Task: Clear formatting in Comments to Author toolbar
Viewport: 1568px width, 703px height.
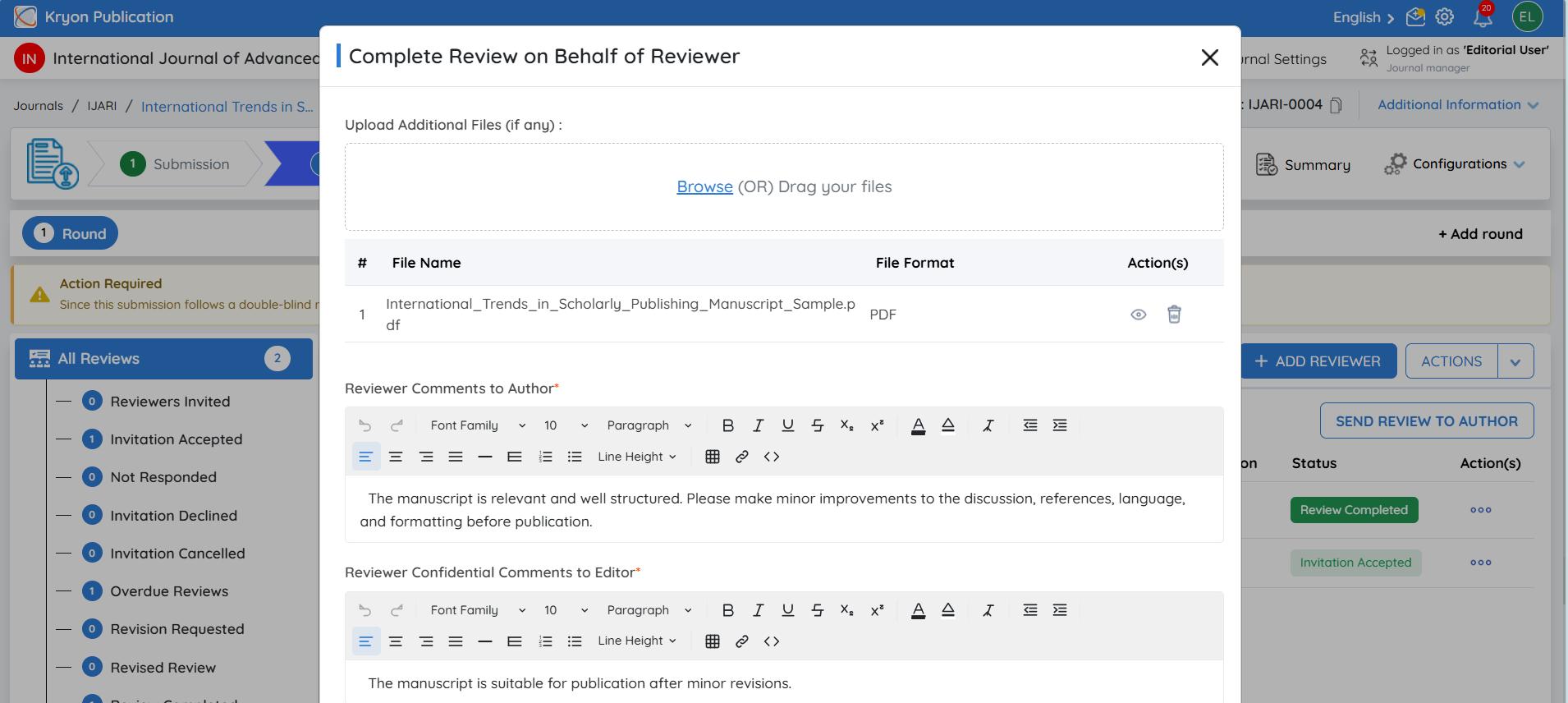Action: tap(988, 425)
